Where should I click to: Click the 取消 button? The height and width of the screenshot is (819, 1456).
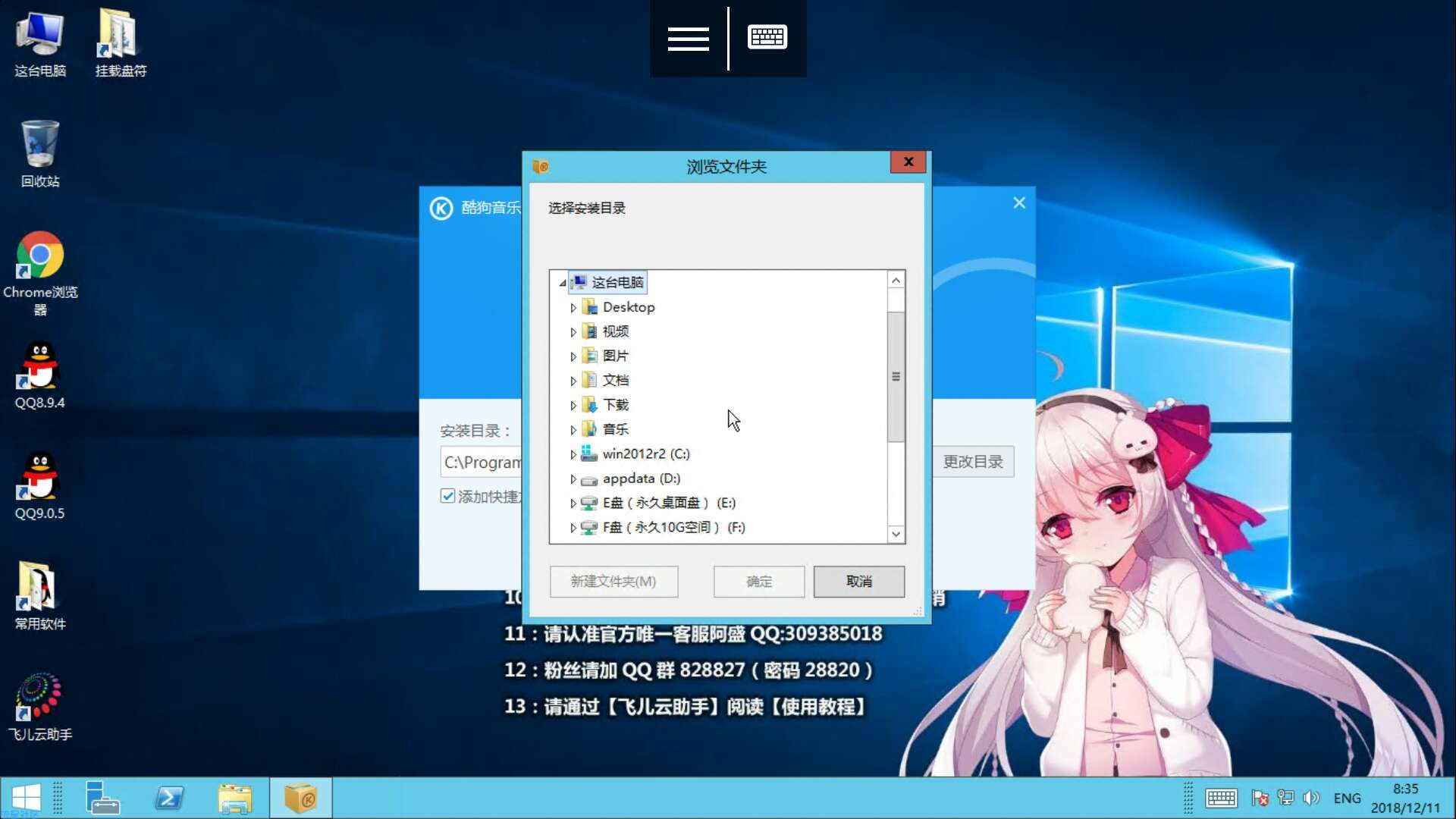coord(859,582)
